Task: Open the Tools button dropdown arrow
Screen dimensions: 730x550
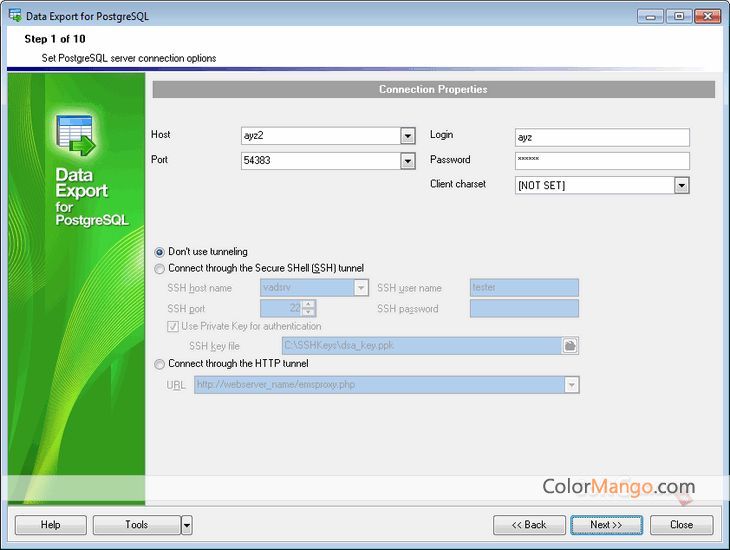Action: click(187, 525)
